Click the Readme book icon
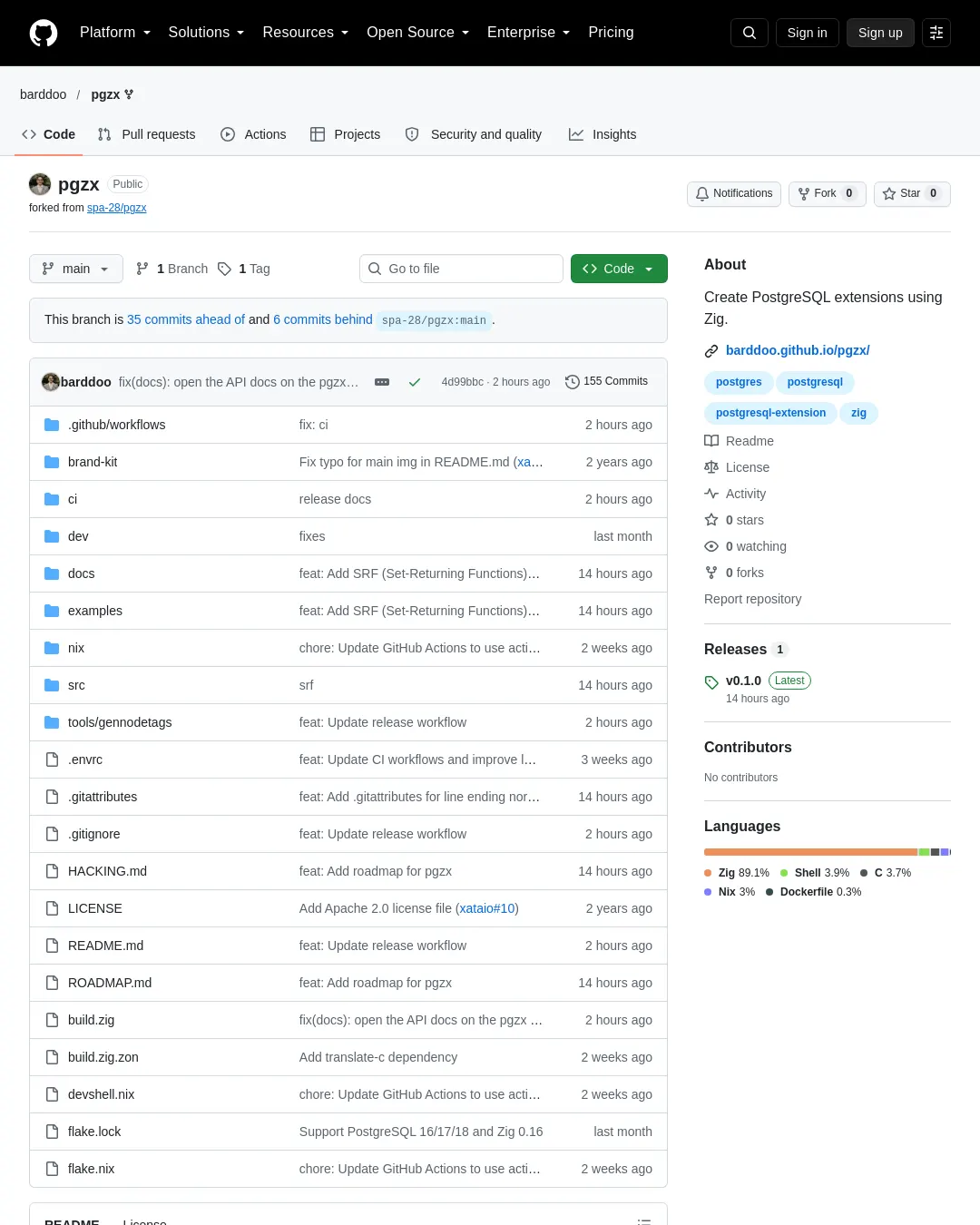This screenshot has height=1225, width=980. click(711, 441)
